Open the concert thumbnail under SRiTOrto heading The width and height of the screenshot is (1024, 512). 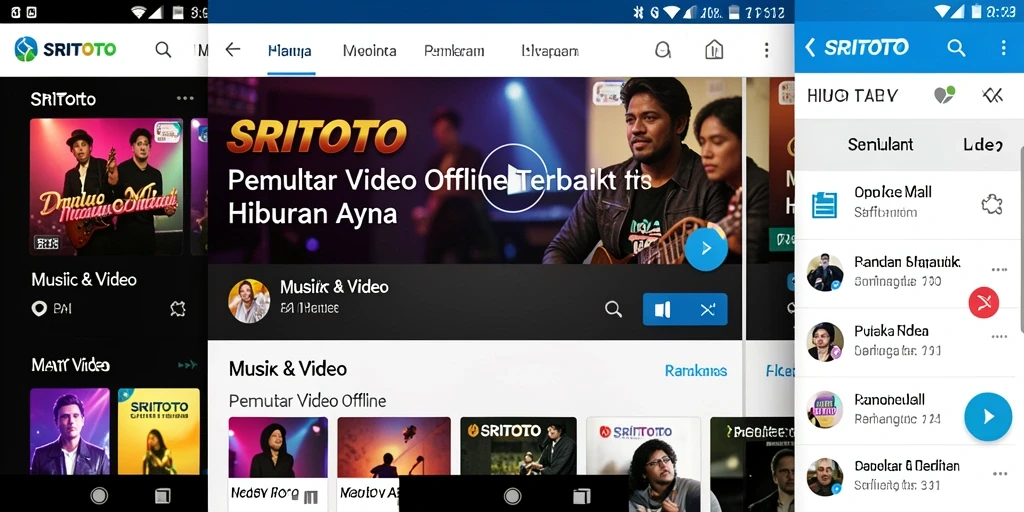106,187
